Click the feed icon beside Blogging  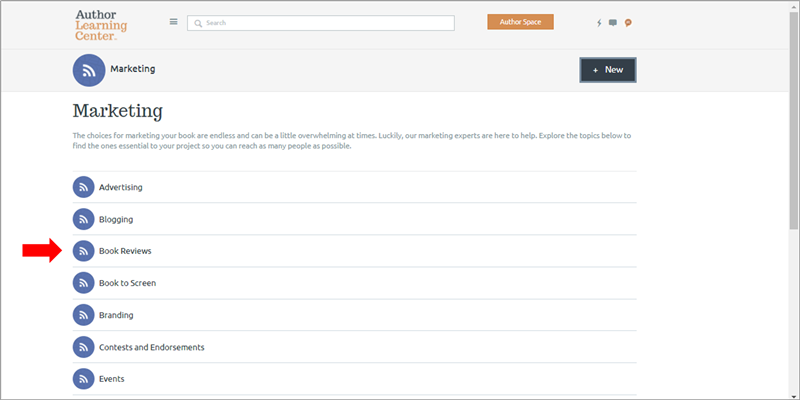tap(84, 219)
